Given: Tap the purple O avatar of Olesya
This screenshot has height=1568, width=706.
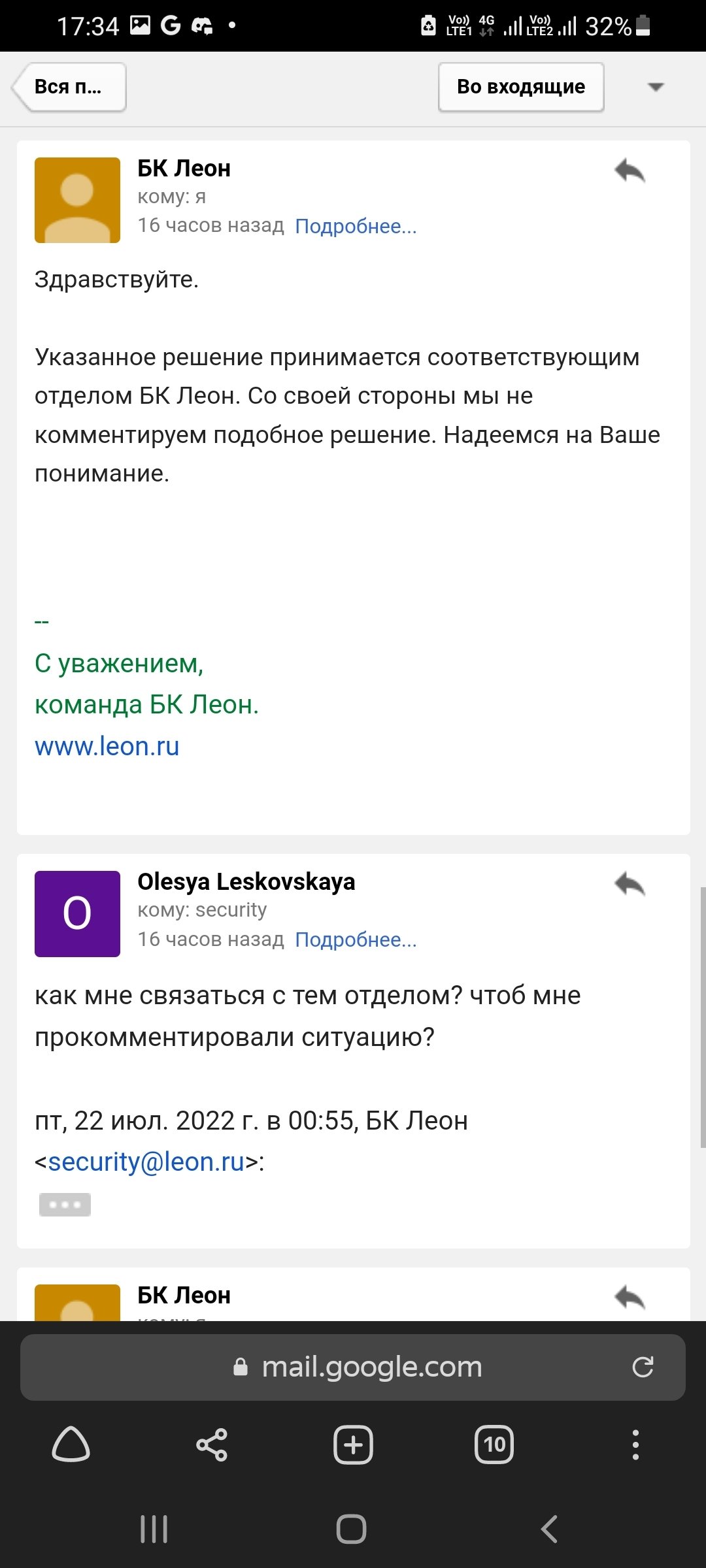Looking at the screenshot, I should (x=77, y=913).
